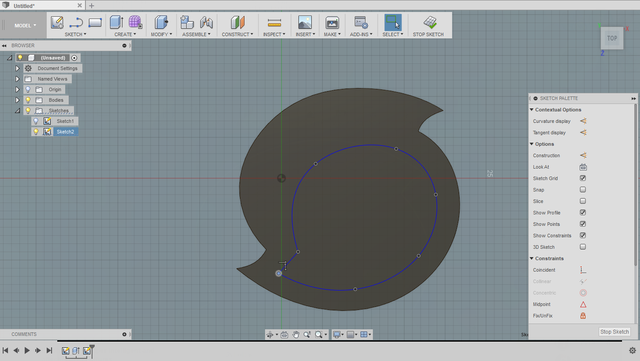
Task: Close the Untitled document tab
Action: [80, 5]
